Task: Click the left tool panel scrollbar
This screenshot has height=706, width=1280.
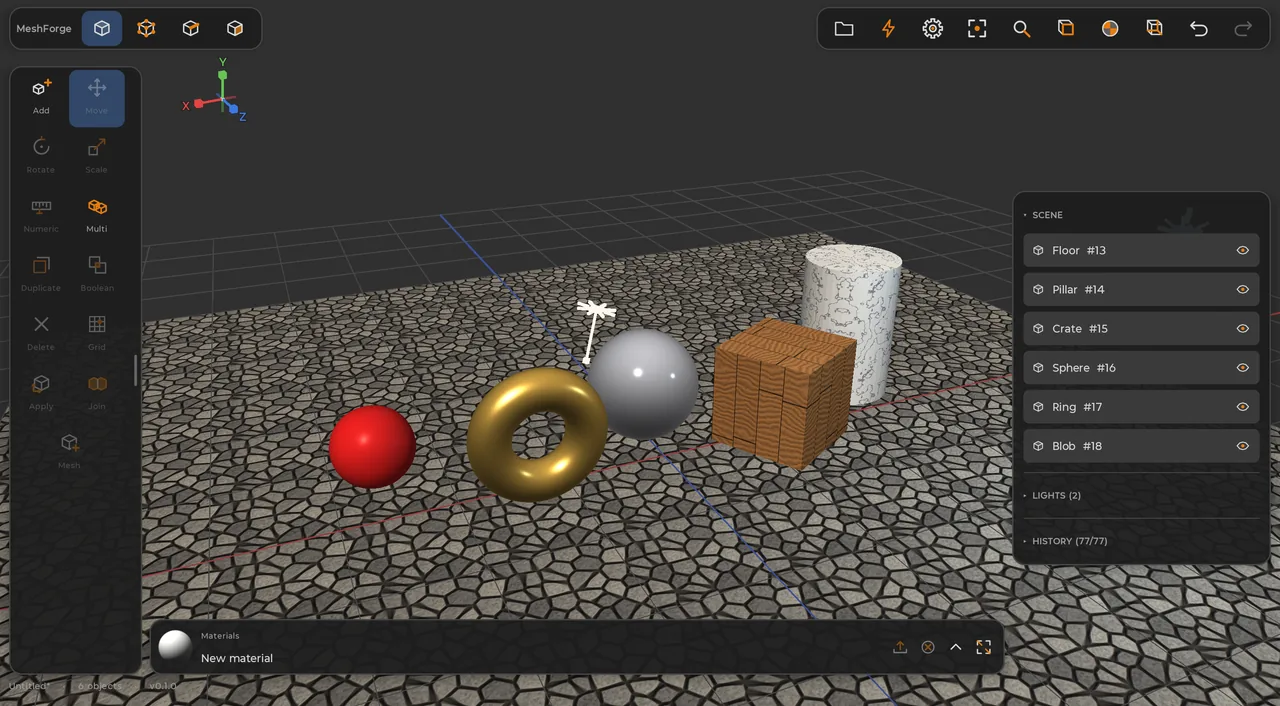Action: coord(136,370)
